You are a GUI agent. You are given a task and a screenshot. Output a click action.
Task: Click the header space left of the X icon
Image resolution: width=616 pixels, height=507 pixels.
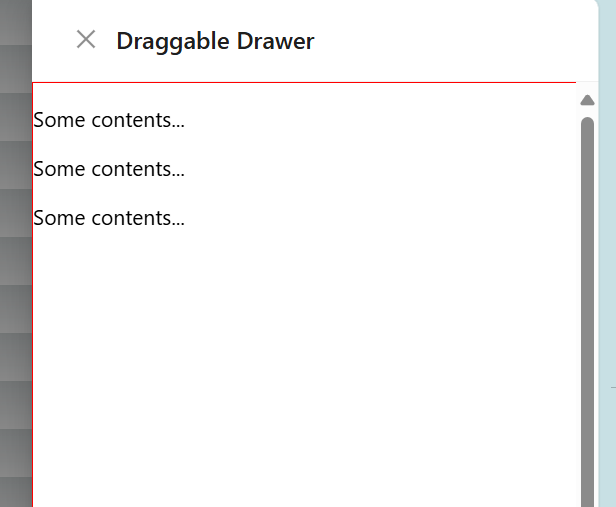tap(53, 41)
